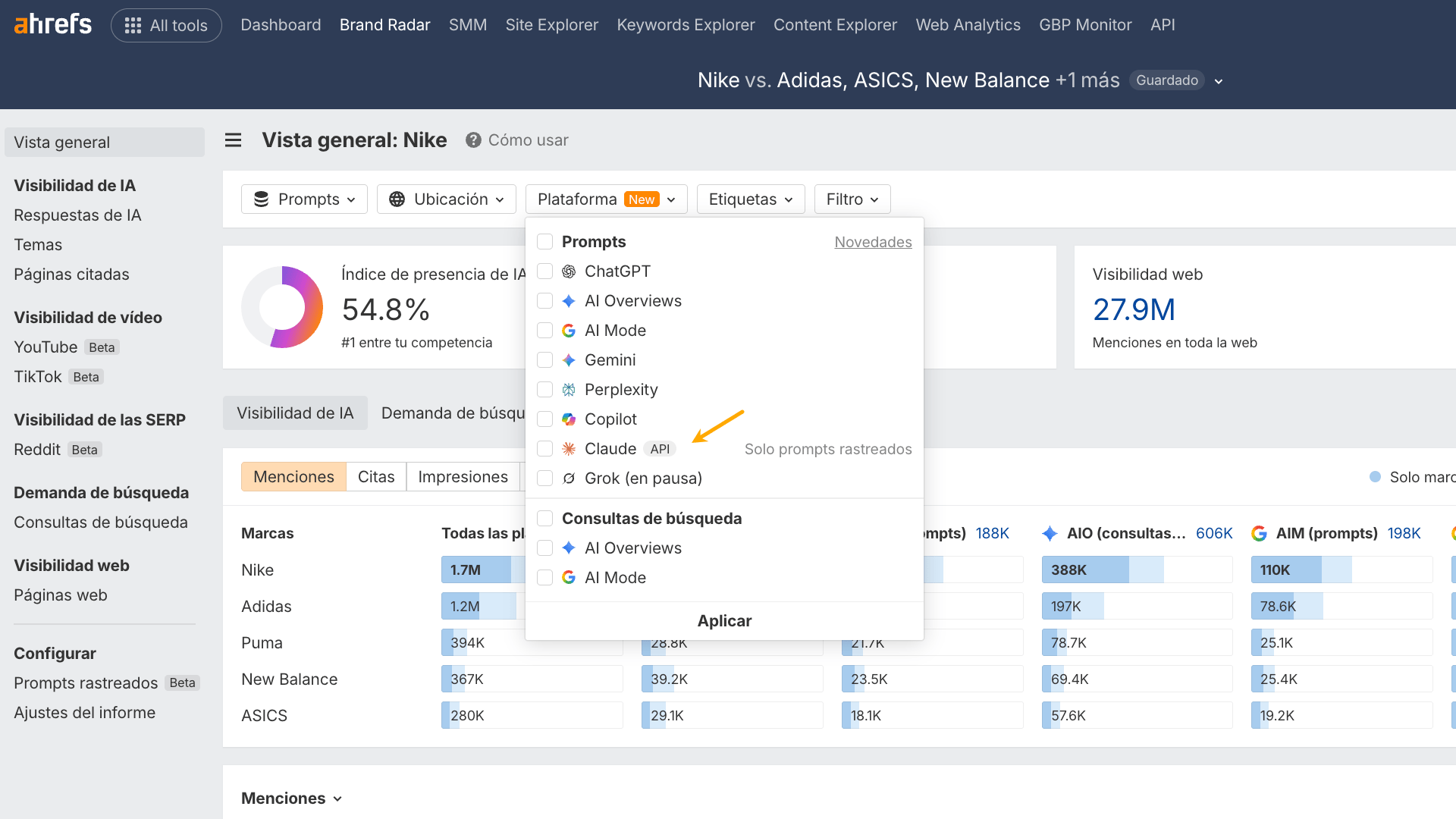Open the All tools grid menu
Viewport: 1456px width, 819px height.
tap(166, 25)
